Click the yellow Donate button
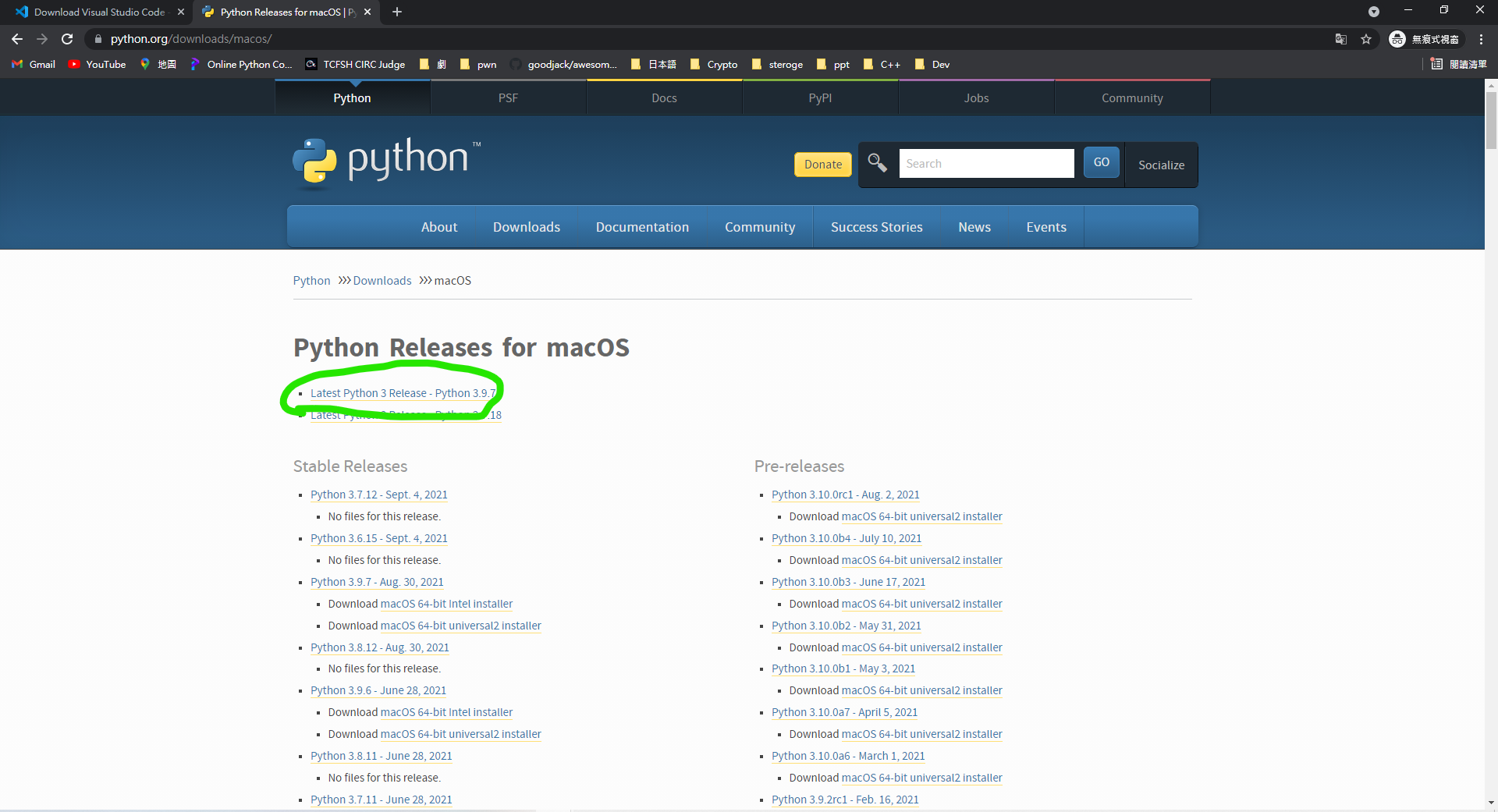The image size is (1498, 812). (823, 164)
